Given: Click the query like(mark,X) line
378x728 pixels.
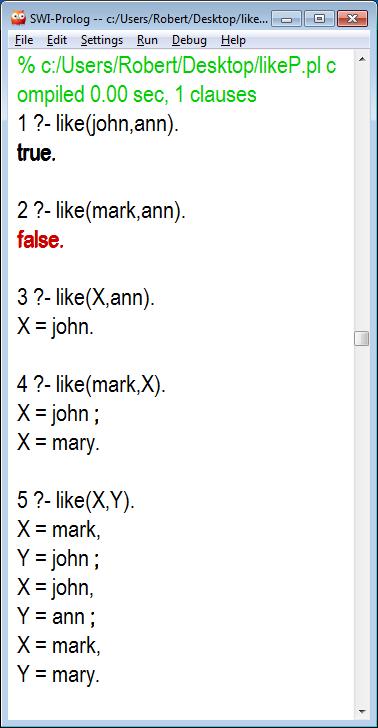Looking at the screenshot, I should coord(91,385).
